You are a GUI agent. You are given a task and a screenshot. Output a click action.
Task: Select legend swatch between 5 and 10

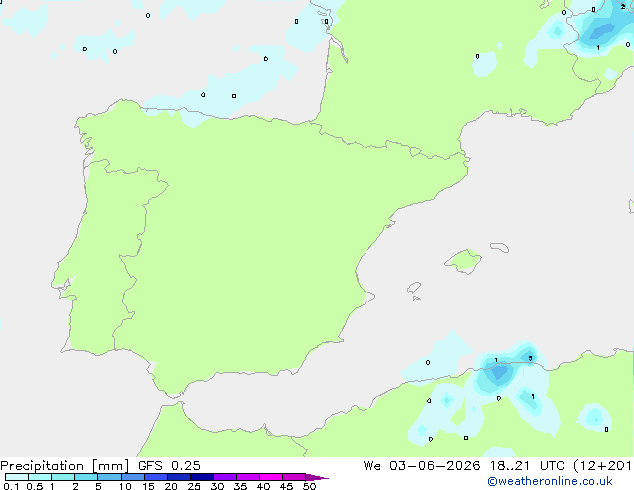point(109,477)
